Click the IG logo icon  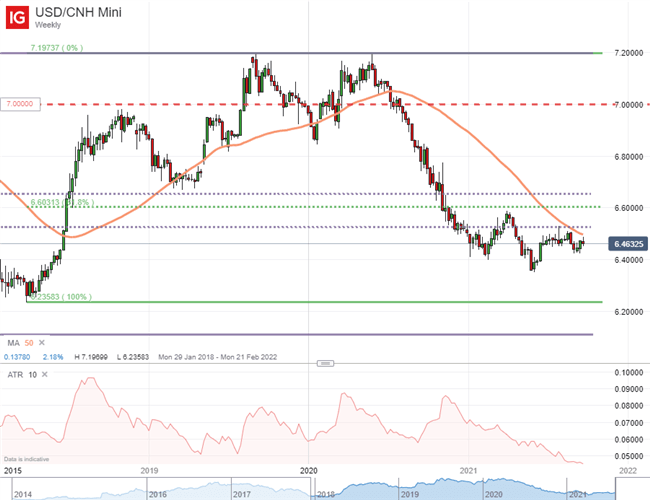17,17
